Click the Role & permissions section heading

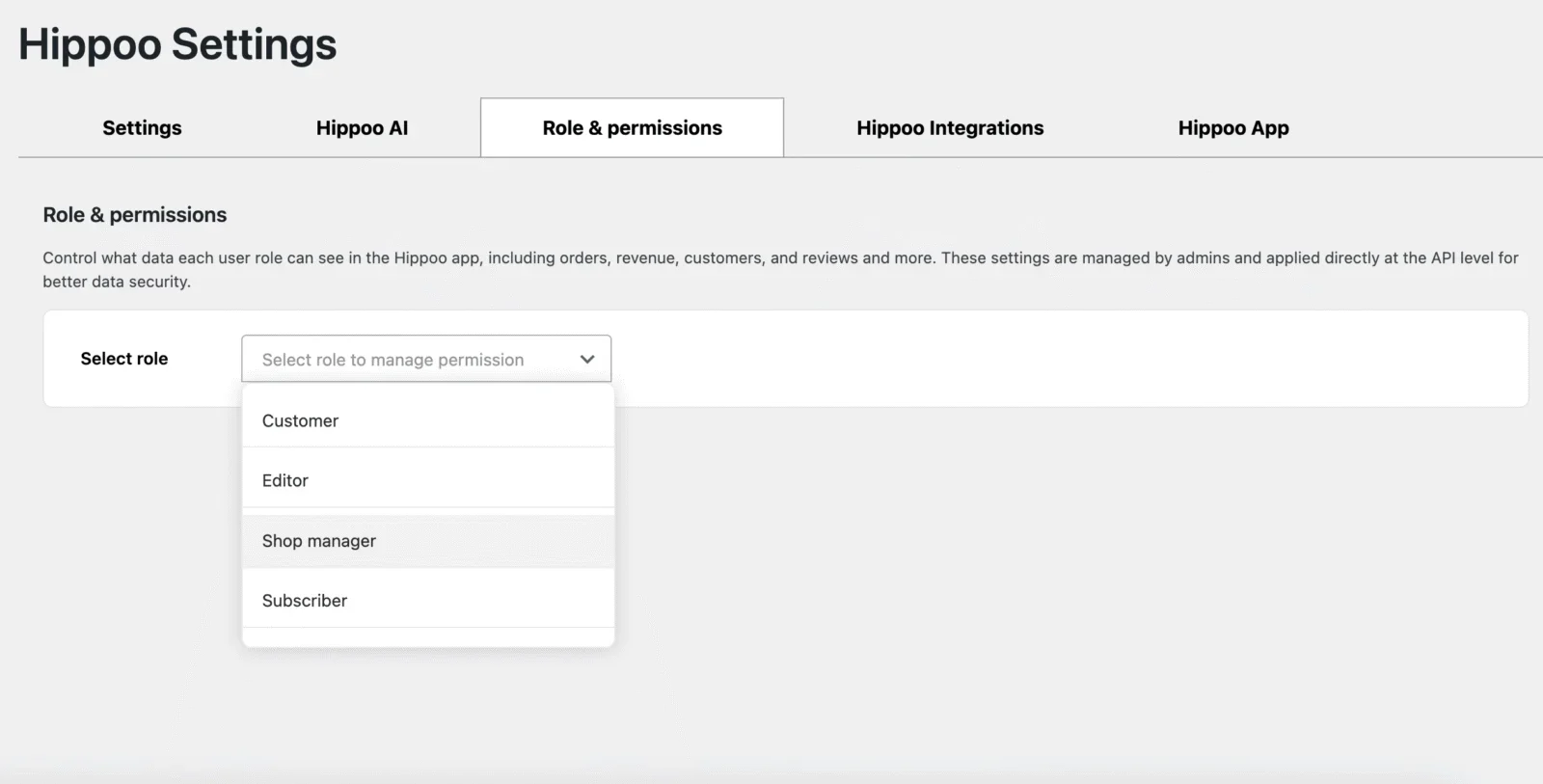[135, 215]
